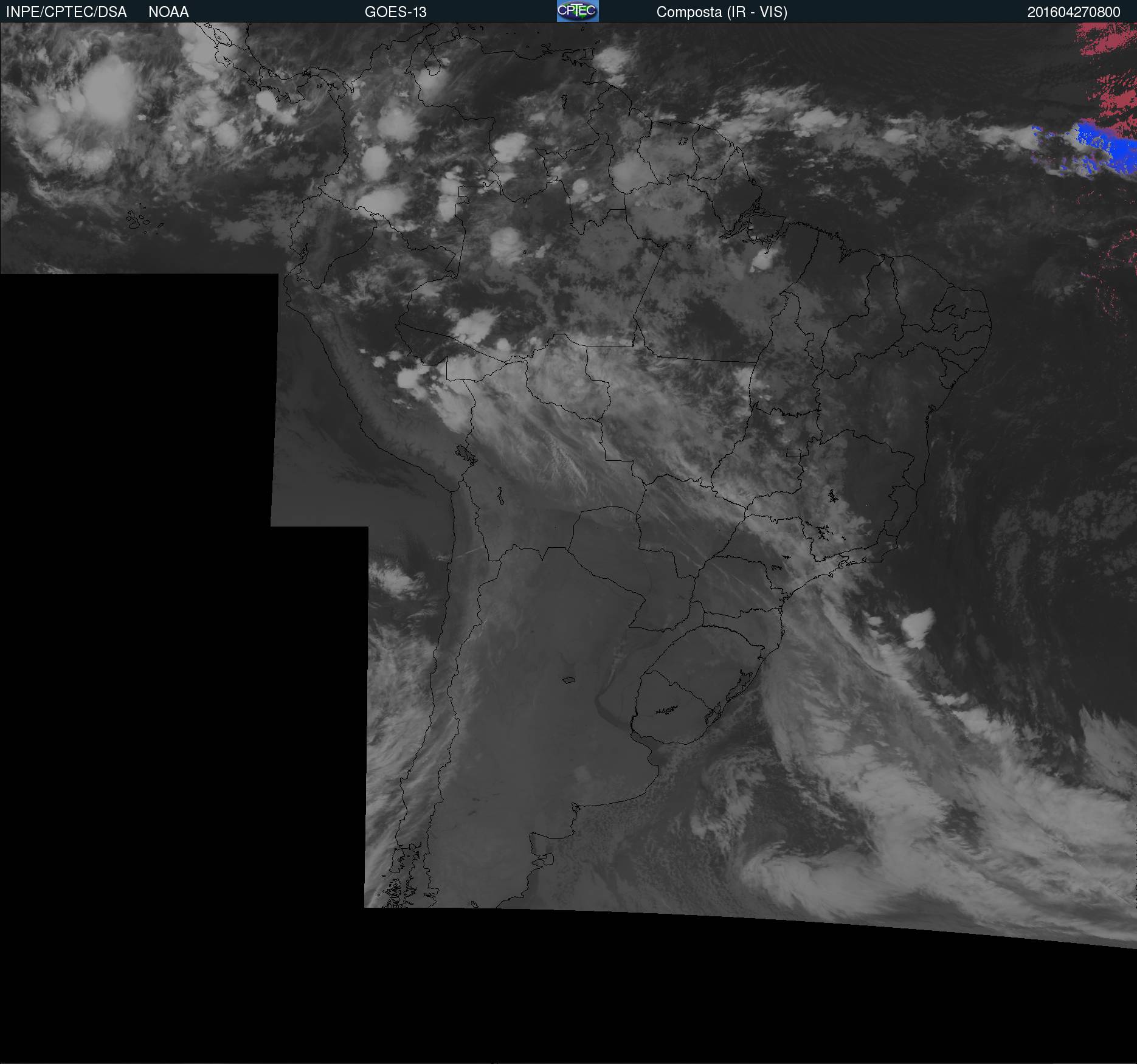Image resolution: width=1137 pixels, height=1064 pixels.
Task: Click the GOES-13 satellite label
Action: [x=396, y=12]
